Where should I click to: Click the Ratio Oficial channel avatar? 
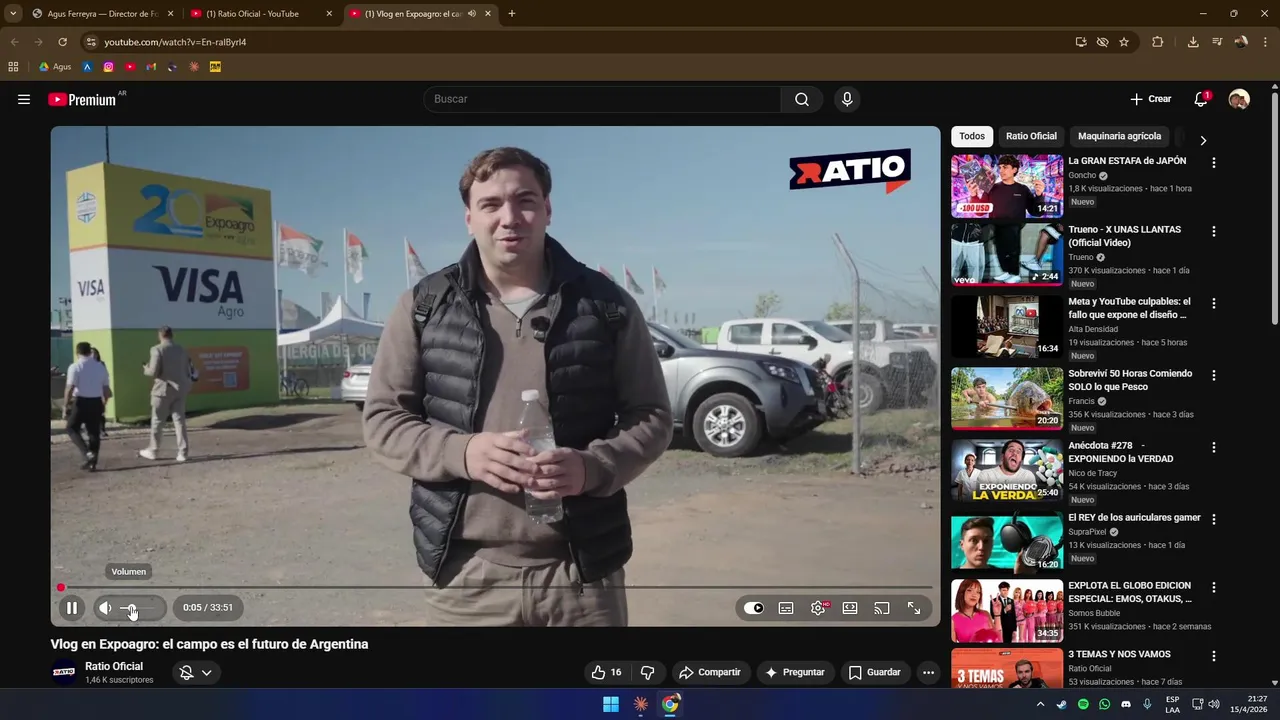tap(63, 672)
